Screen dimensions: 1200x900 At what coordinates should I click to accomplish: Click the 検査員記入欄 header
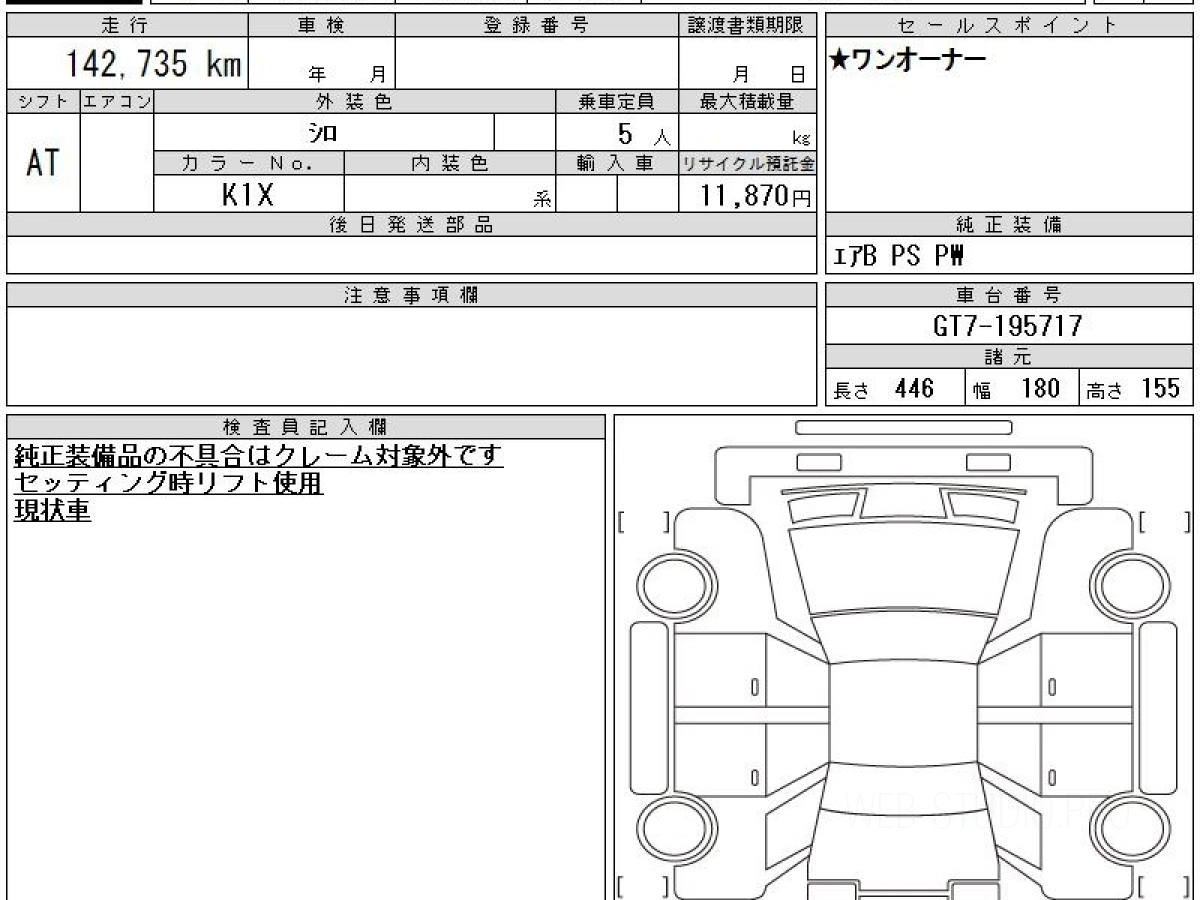[x=306, y=427]
